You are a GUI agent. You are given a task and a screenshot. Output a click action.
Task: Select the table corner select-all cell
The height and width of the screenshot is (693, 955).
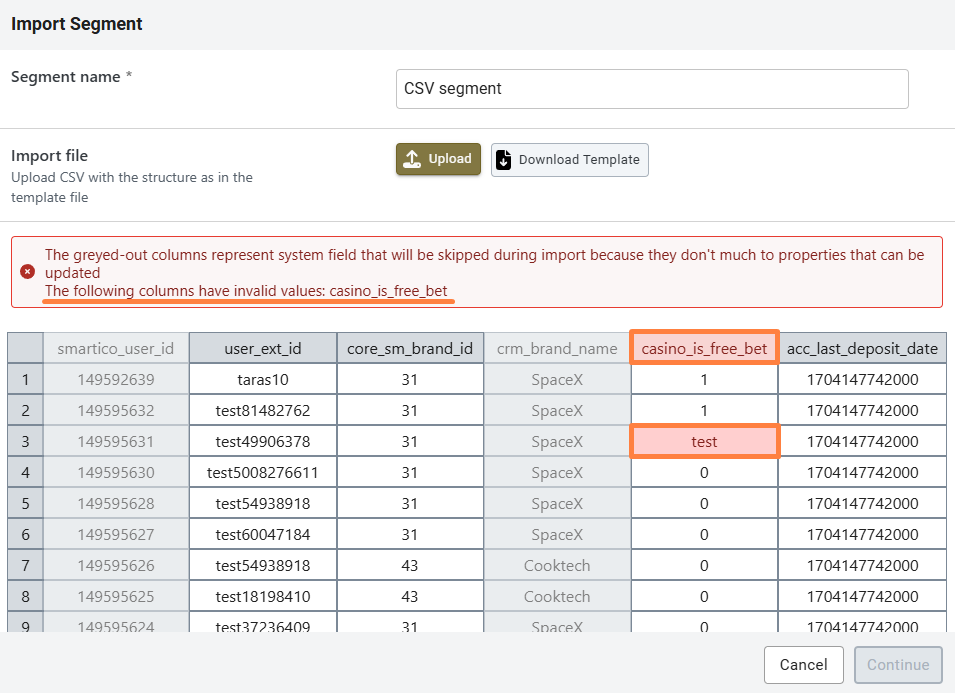[25, 348]
